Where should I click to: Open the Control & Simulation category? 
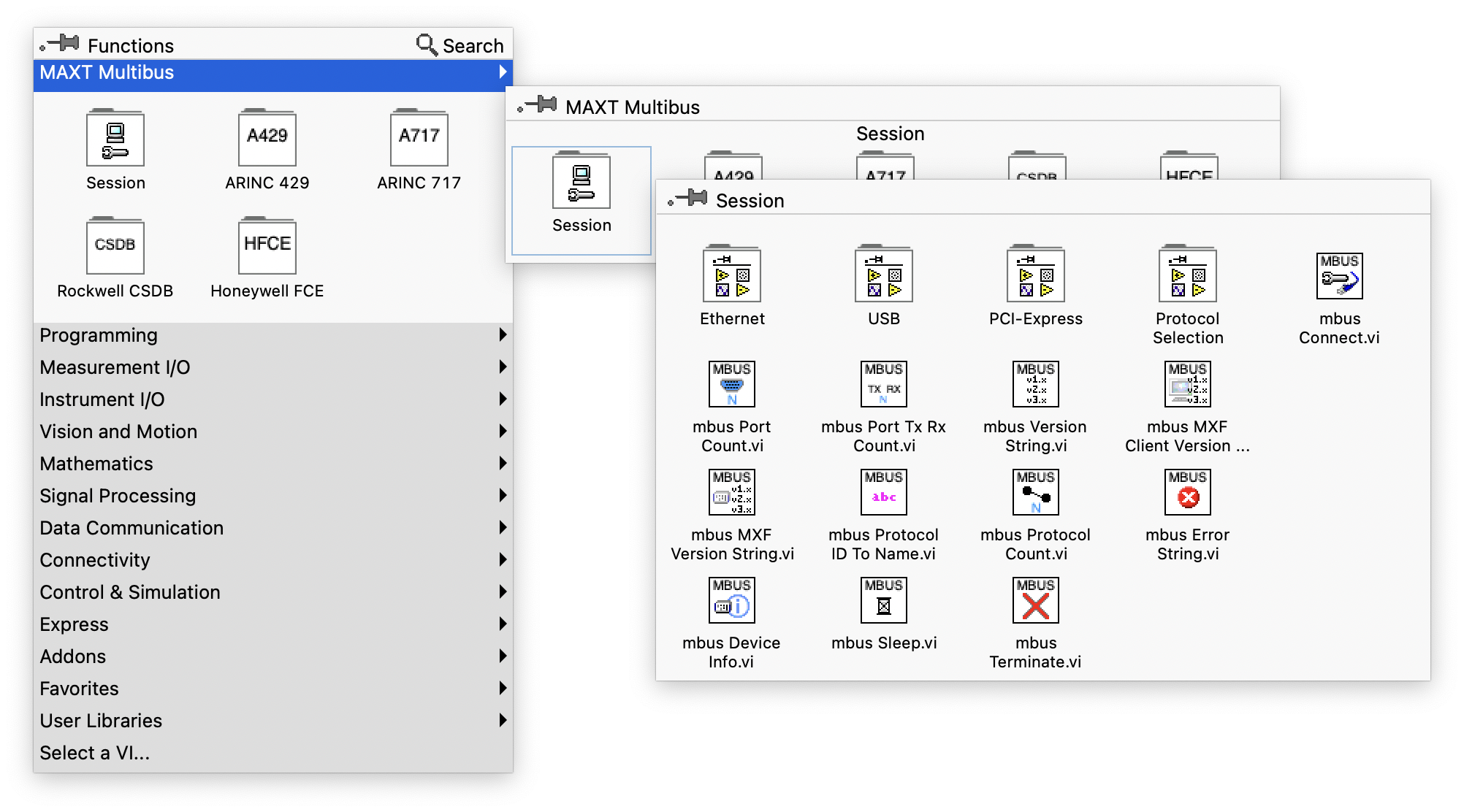[273, 592]
